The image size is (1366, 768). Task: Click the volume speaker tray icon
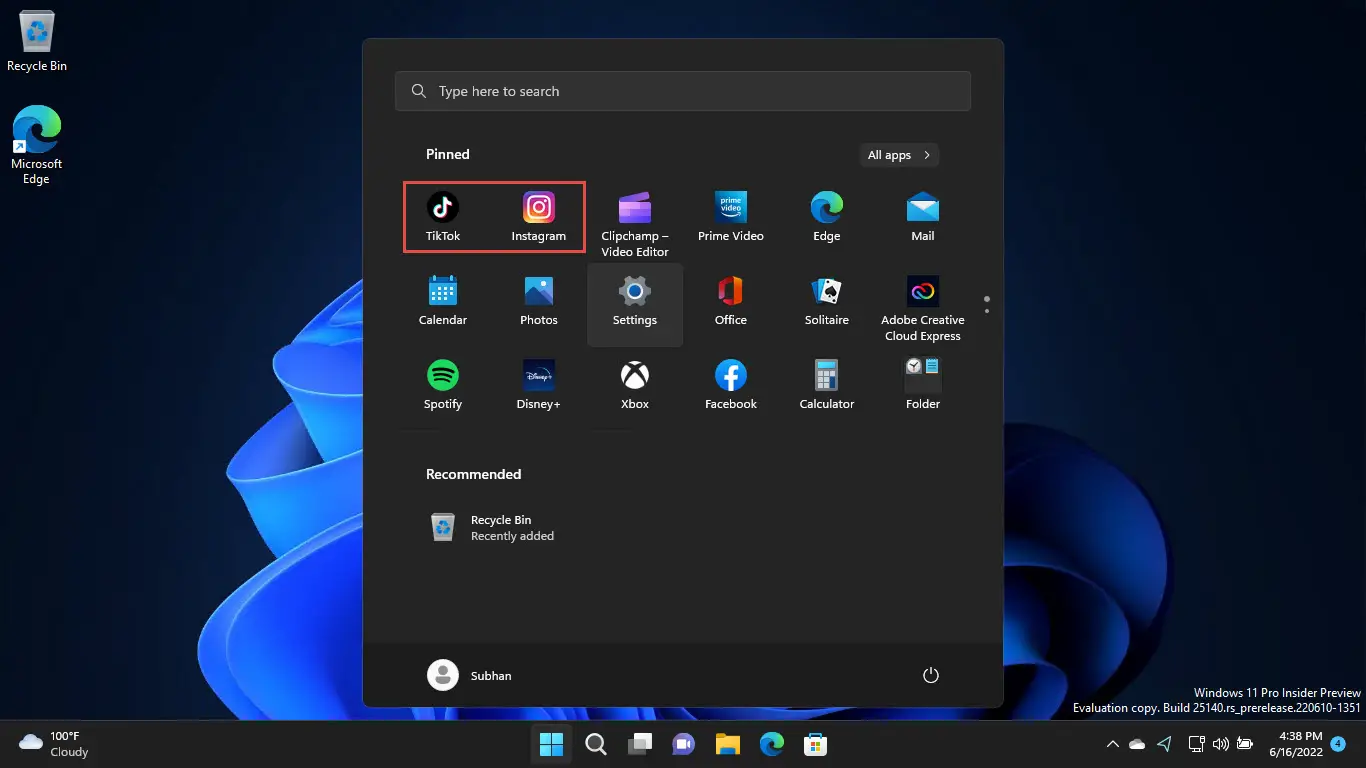pos(1220,744)
